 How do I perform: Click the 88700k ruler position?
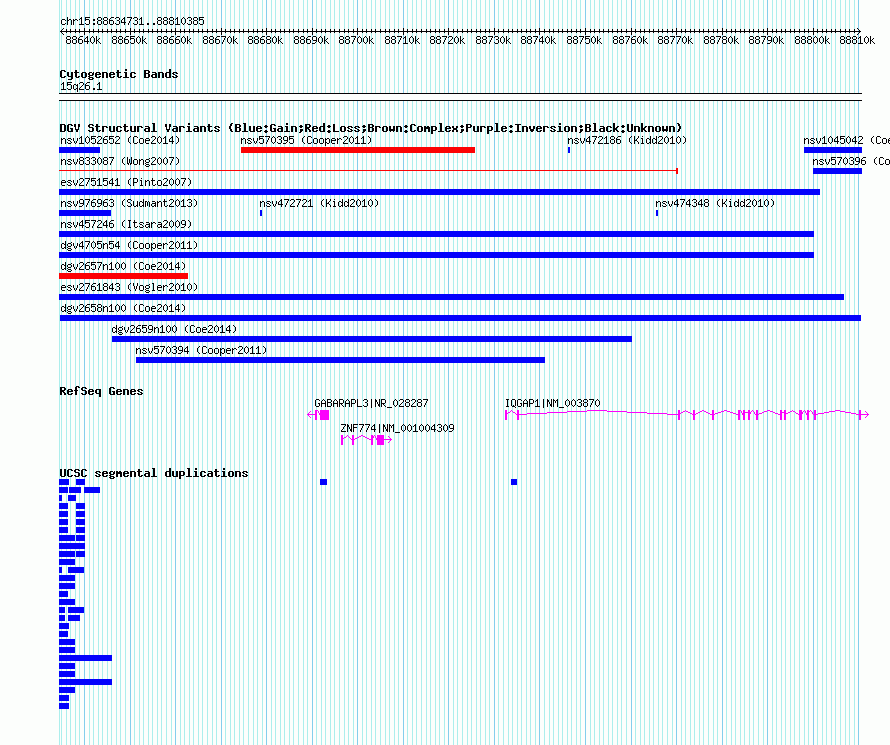tap(356, 40)
